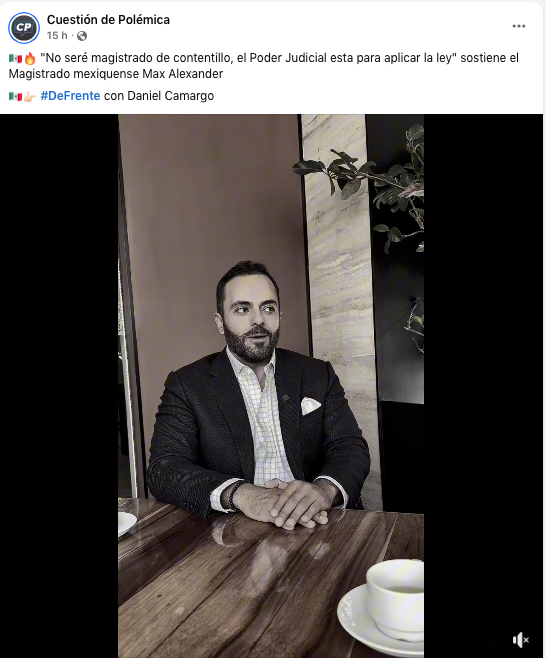Open the three-dot post options menu
The image size is (546, 658).
pos(519,26)
